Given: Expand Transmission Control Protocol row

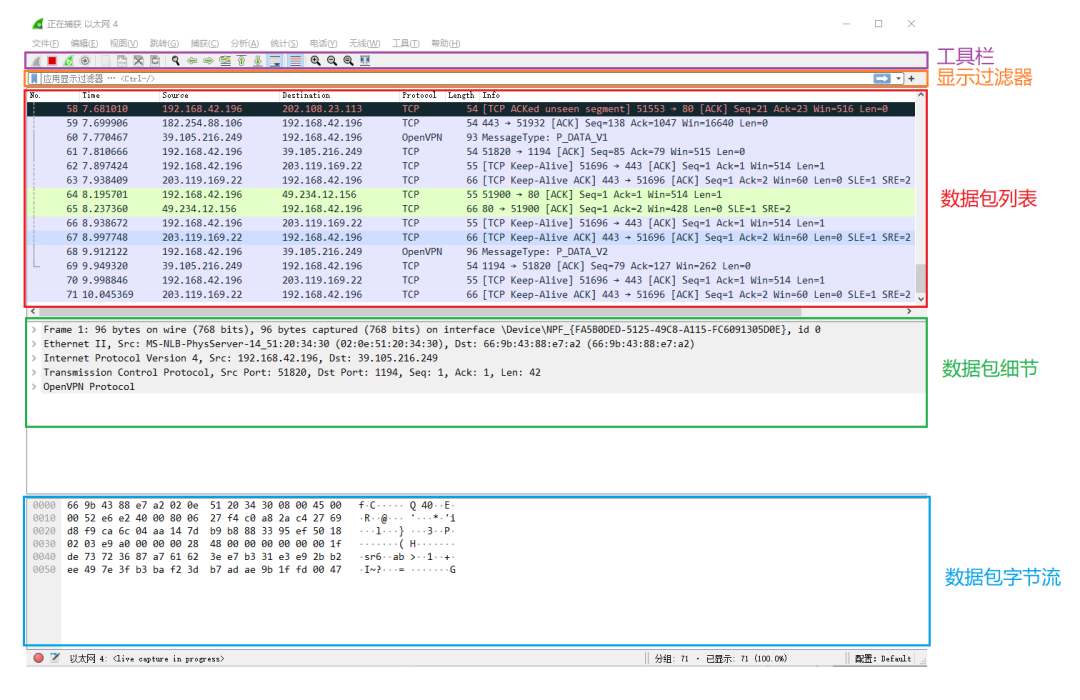Looking at the screenshot, I should coord(34,373).
